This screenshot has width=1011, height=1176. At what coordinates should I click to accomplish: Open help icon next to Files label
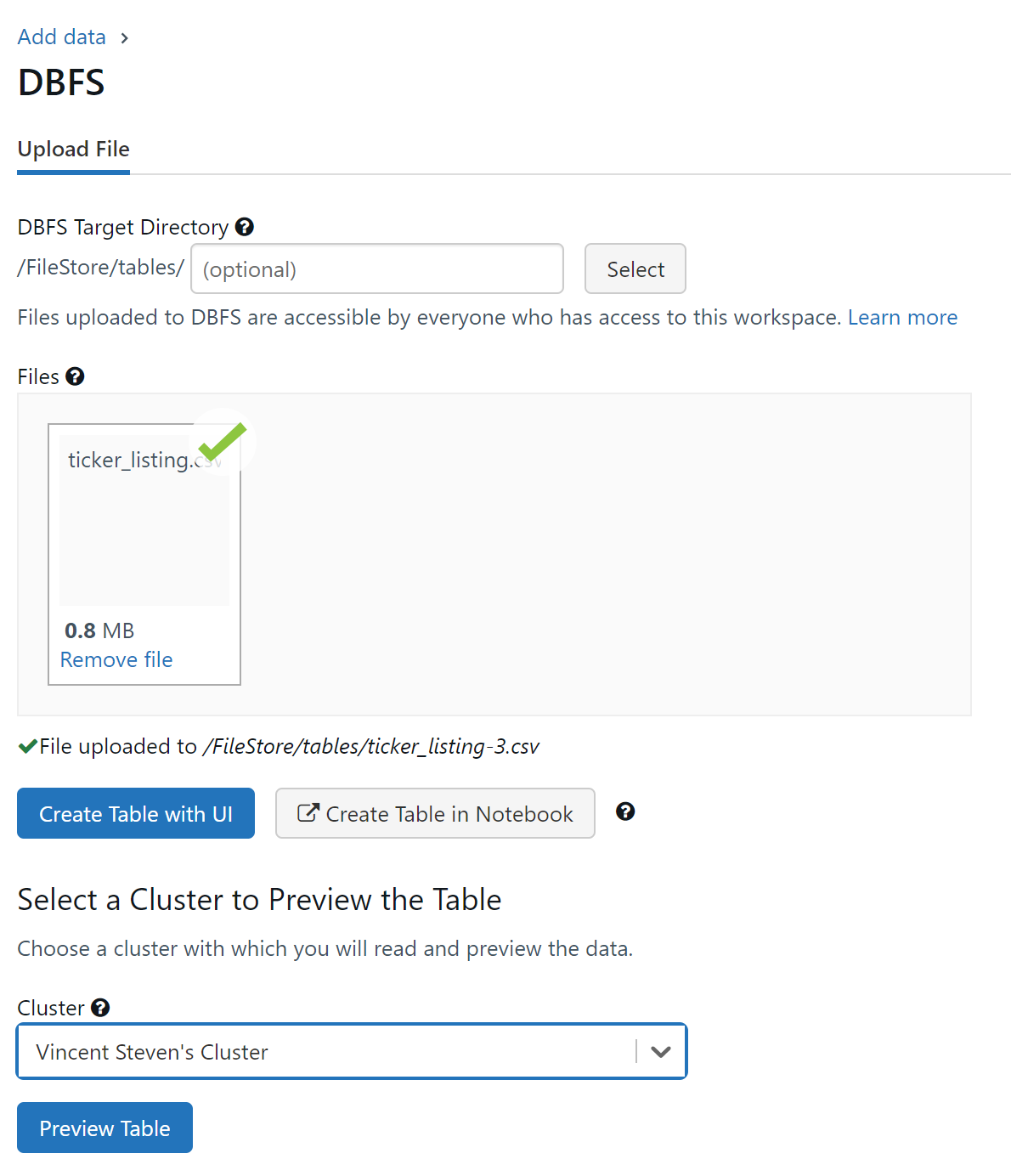coord(75,376)
